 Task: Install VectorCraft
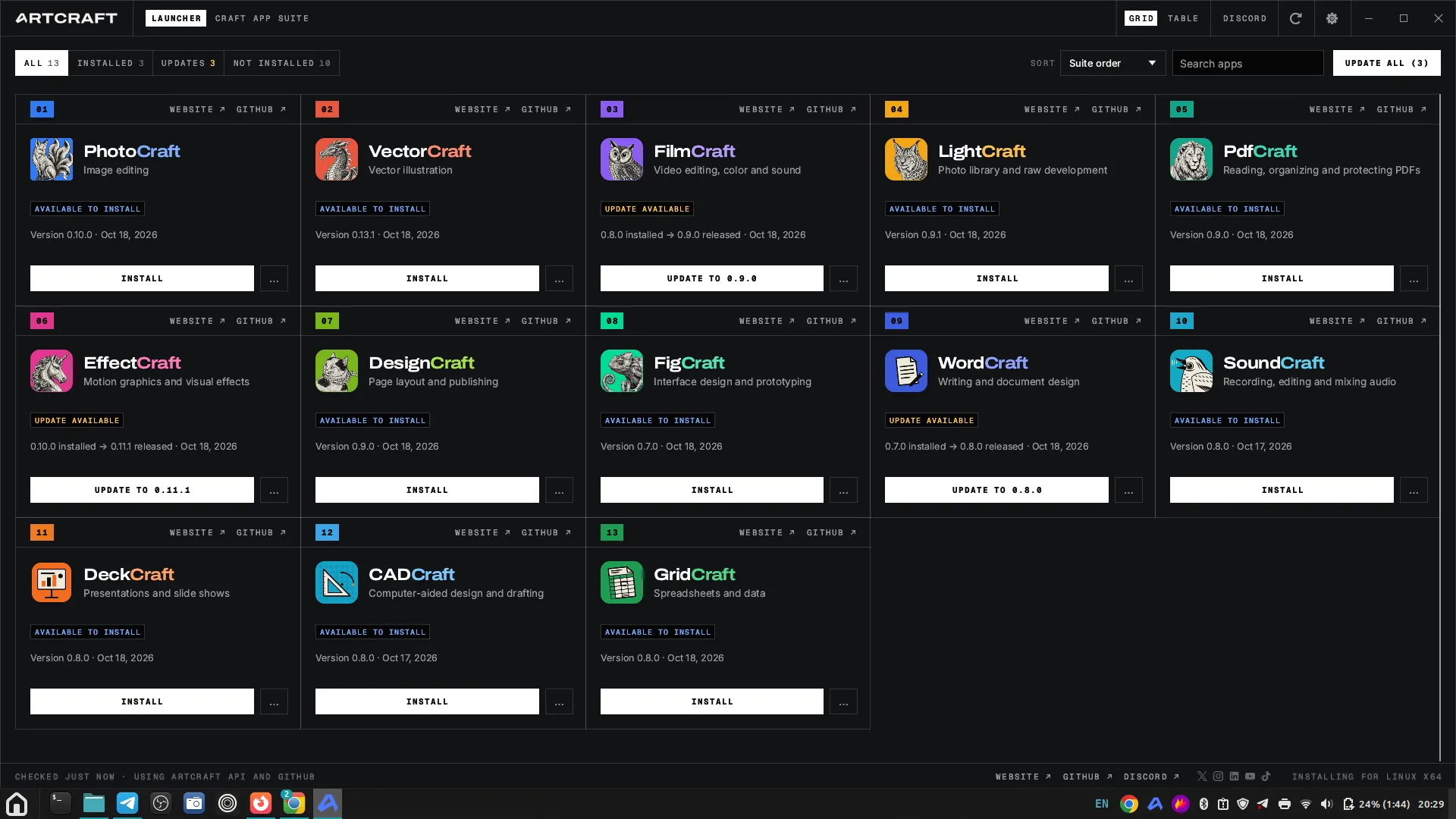(427, 278)
